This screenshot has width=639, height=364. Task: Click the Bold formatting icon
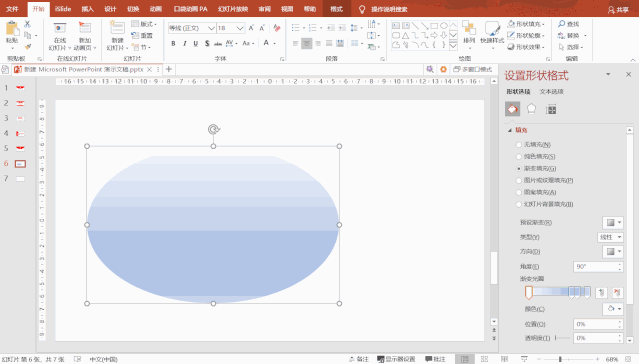tap(173, 43)
